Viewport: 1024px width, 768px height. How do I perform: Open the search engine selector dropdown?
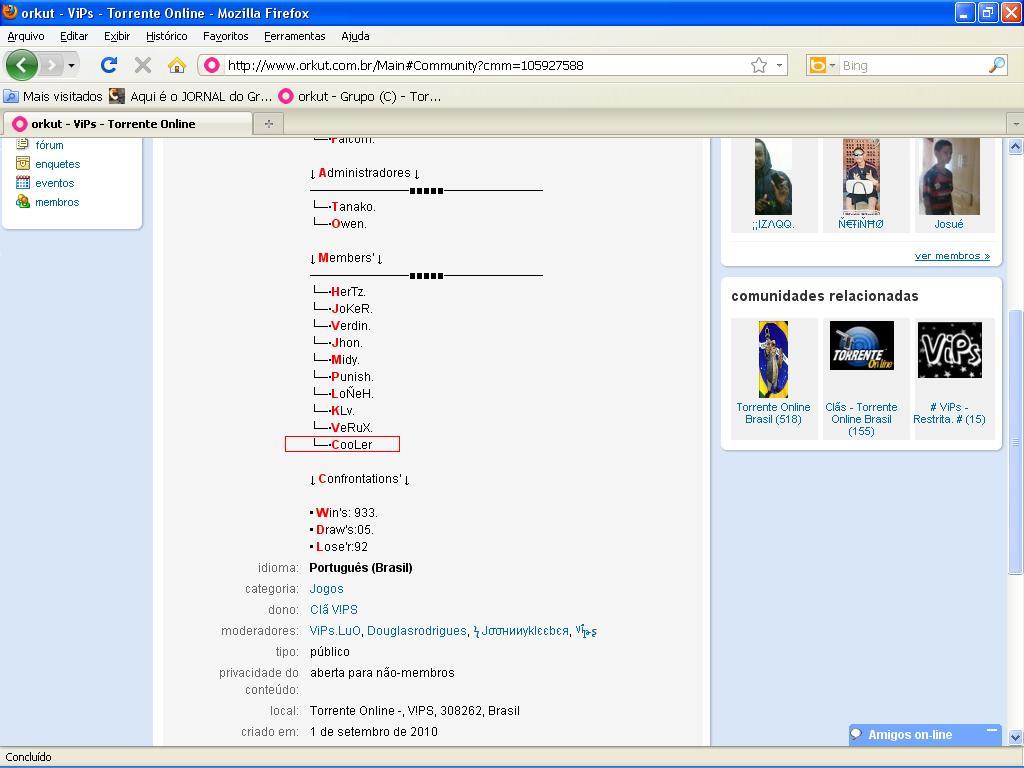point(822,65)
